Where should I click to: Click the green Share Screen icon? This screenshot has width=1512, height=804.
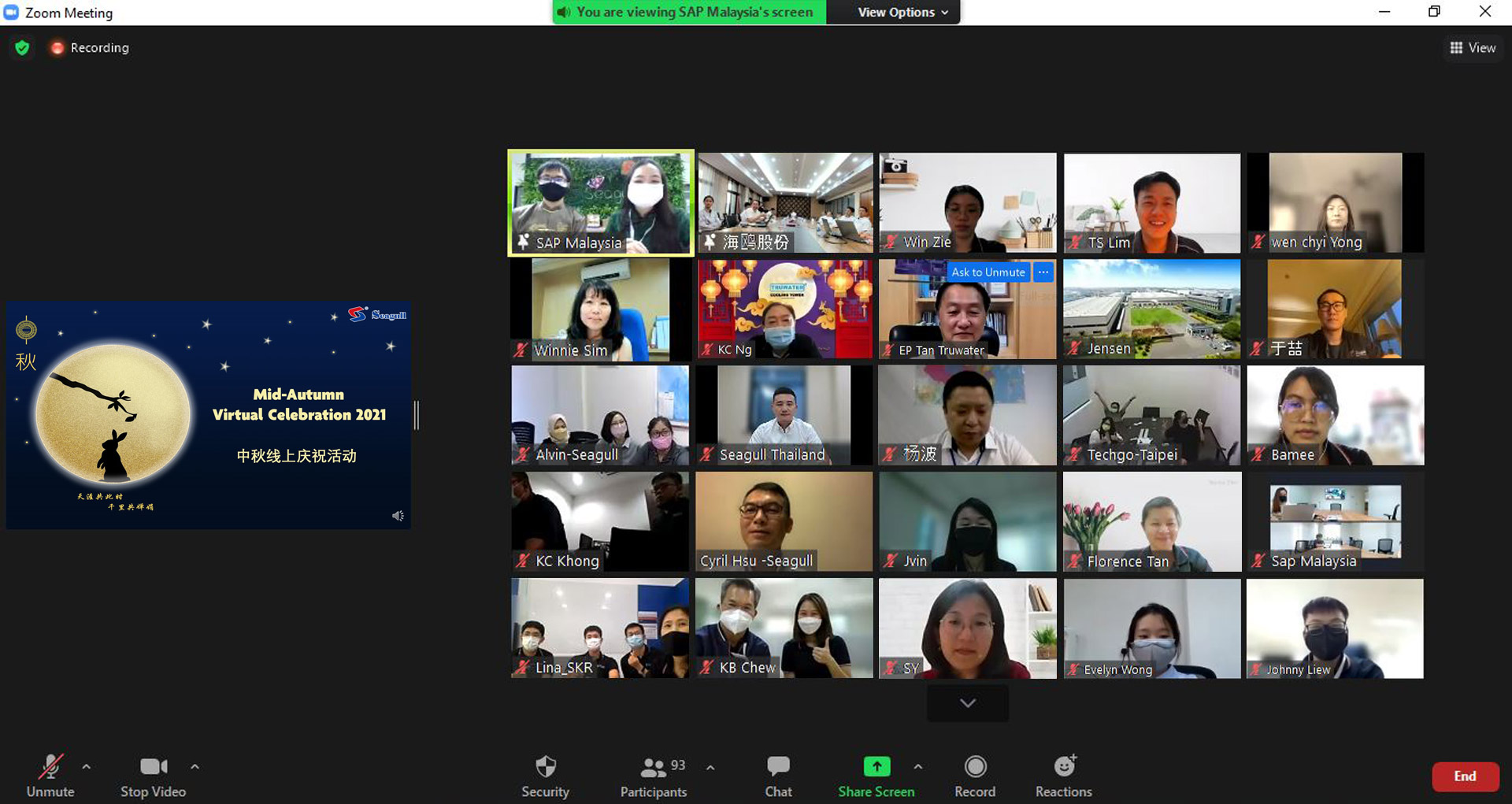(876, 766)
